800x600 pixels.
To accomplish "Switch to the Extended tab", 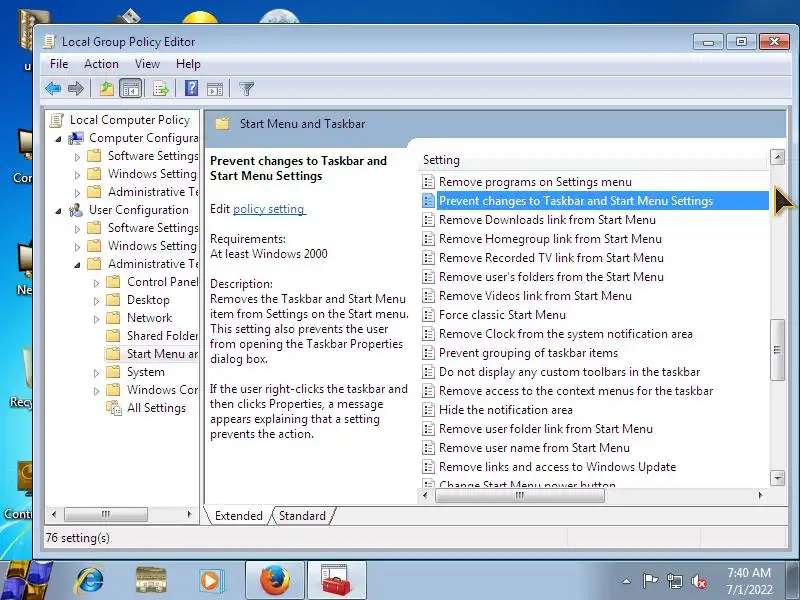I will pos(238,516).
